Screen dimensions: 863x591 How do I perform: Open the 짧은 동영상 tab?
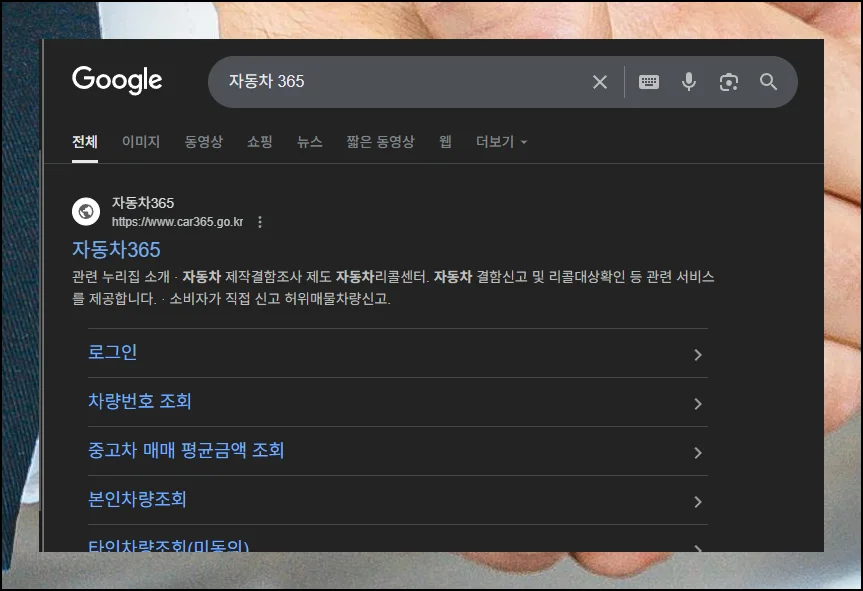pyautogui.click(x=380, y=142)
